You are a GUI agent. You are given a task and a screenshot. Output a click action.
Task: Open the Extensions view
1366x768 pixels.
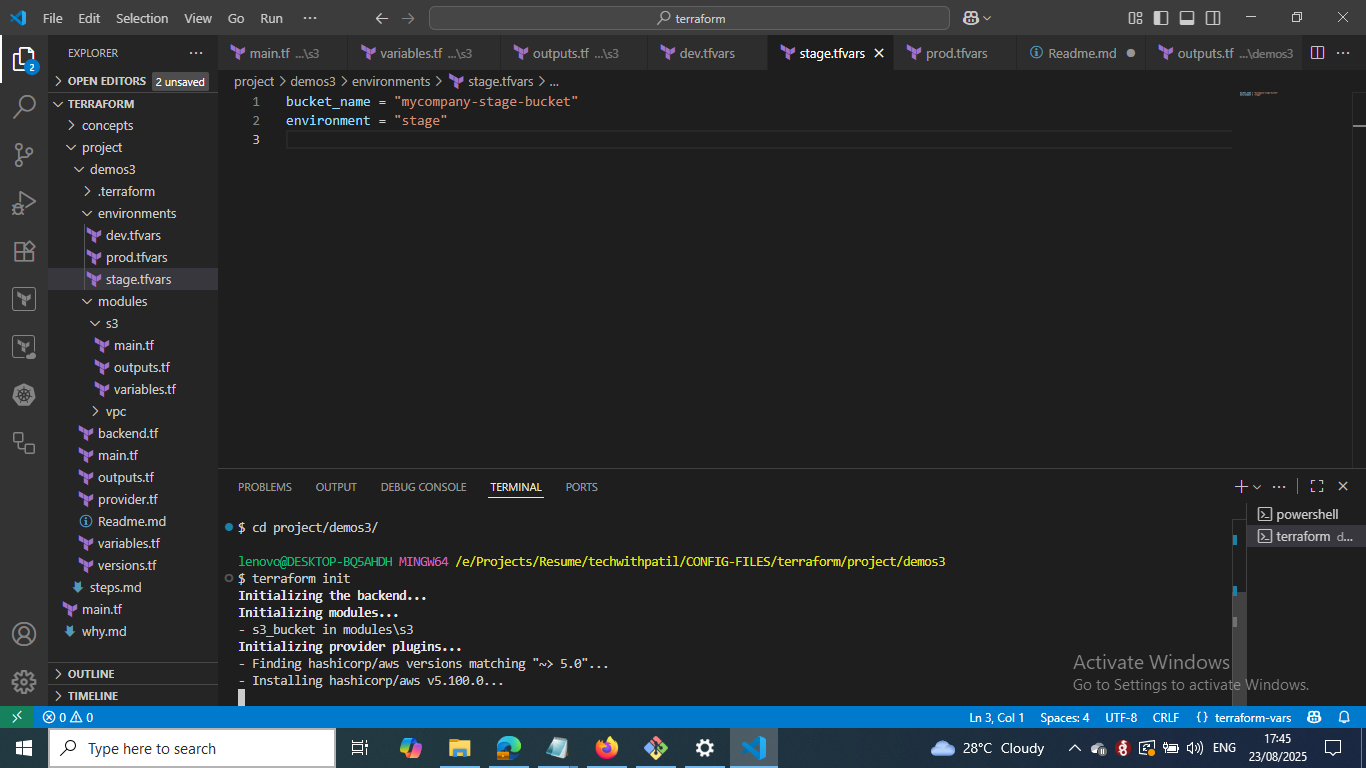(24, 251)
